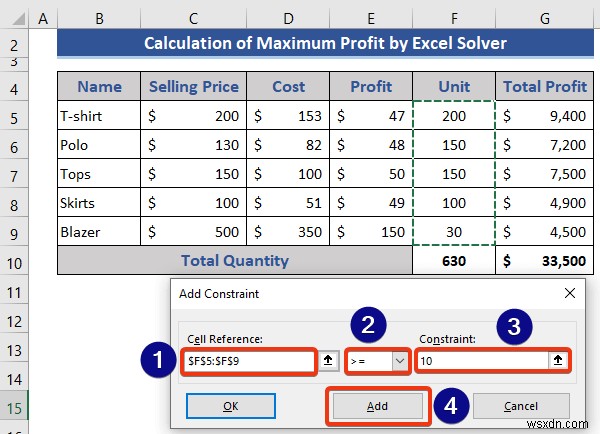Viewport: 600px width, 434px height.
Task: Cancel the Add Constraint dialog
Action: pos(520,406)
